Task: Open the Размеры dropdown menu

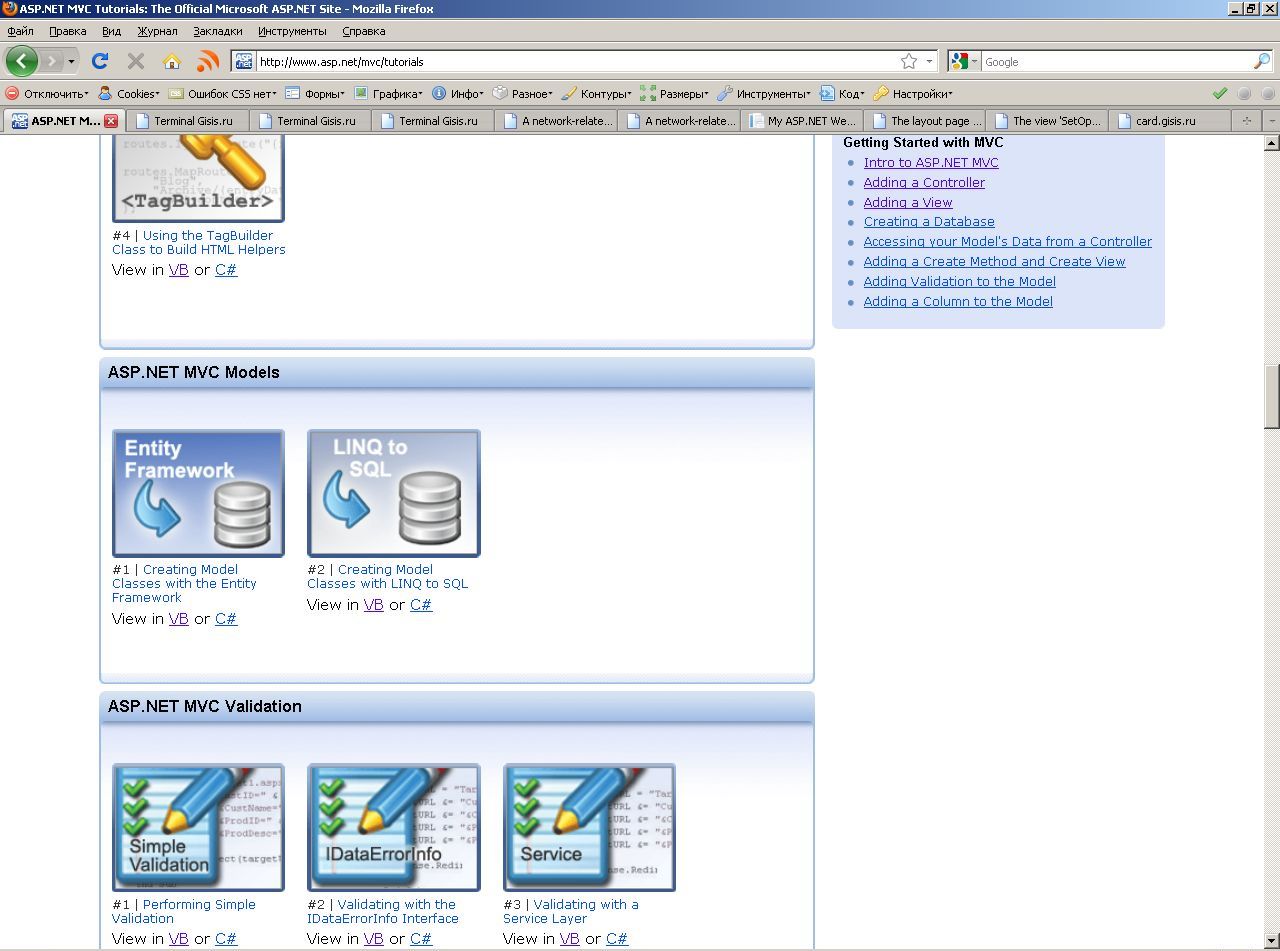Action: click(x=675, y=93)
